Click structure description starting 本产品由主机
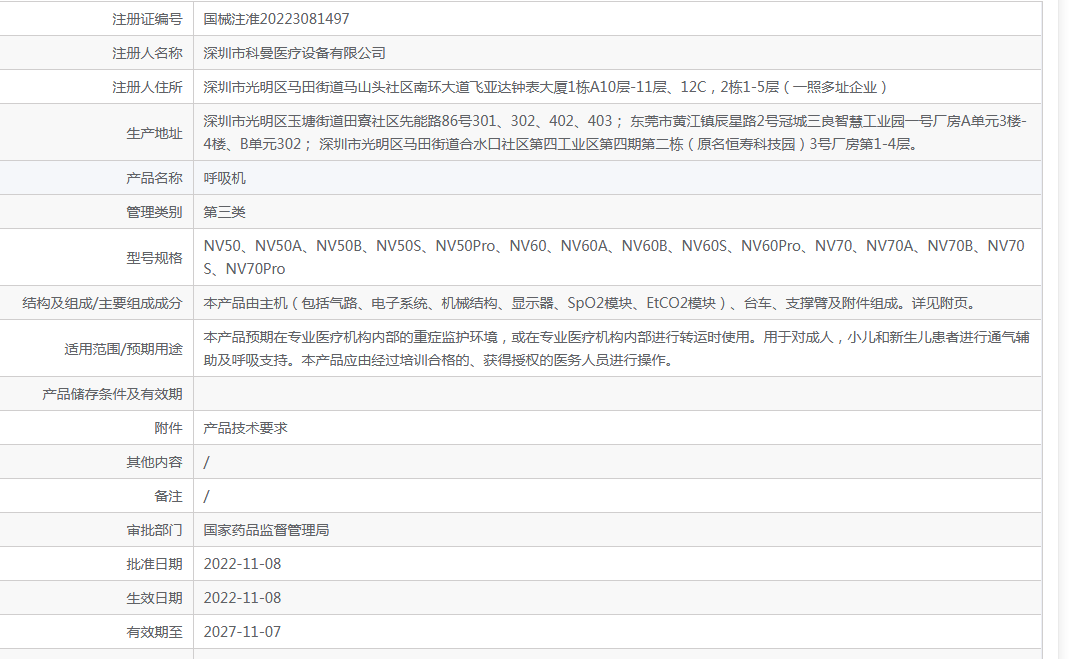 click(591, 303)
